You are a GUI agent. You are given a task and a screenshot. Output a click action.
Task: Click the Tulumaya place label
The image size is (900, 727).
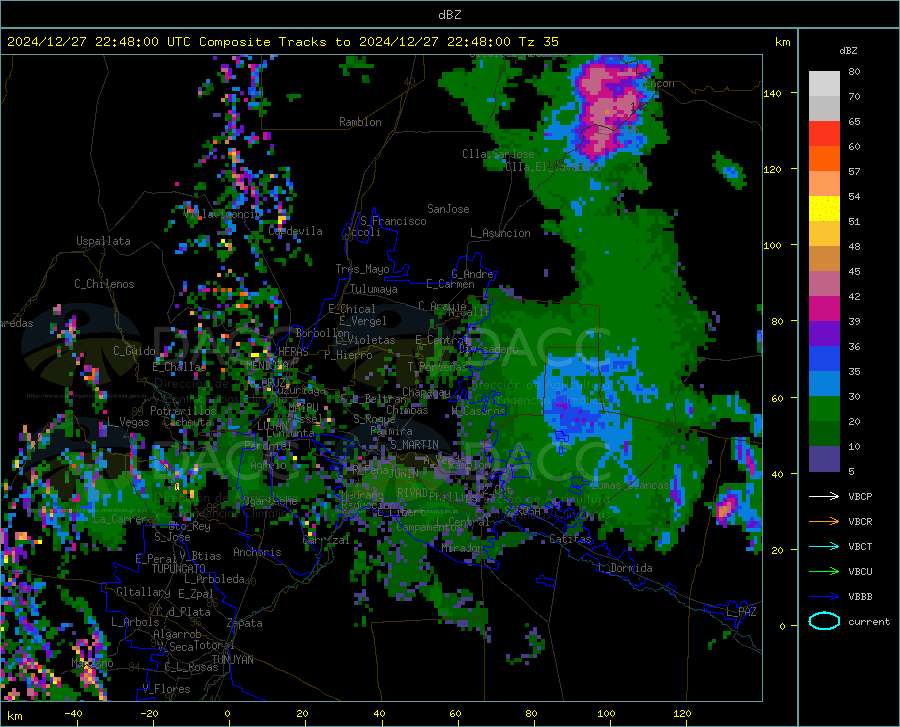coord(374,289)
